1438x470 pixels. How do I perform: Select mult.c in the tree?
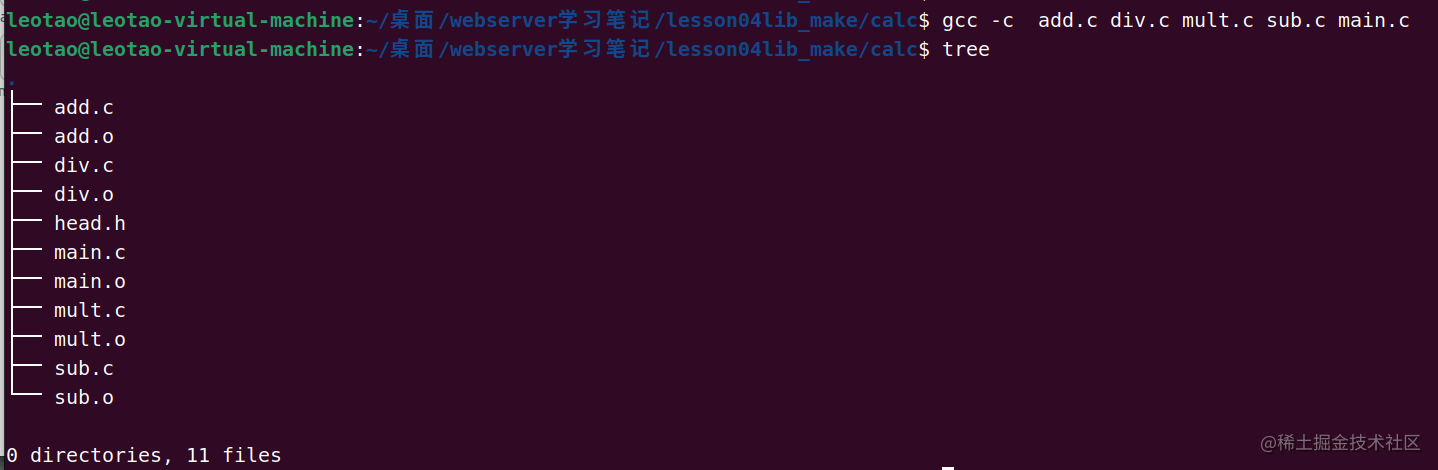90,310
